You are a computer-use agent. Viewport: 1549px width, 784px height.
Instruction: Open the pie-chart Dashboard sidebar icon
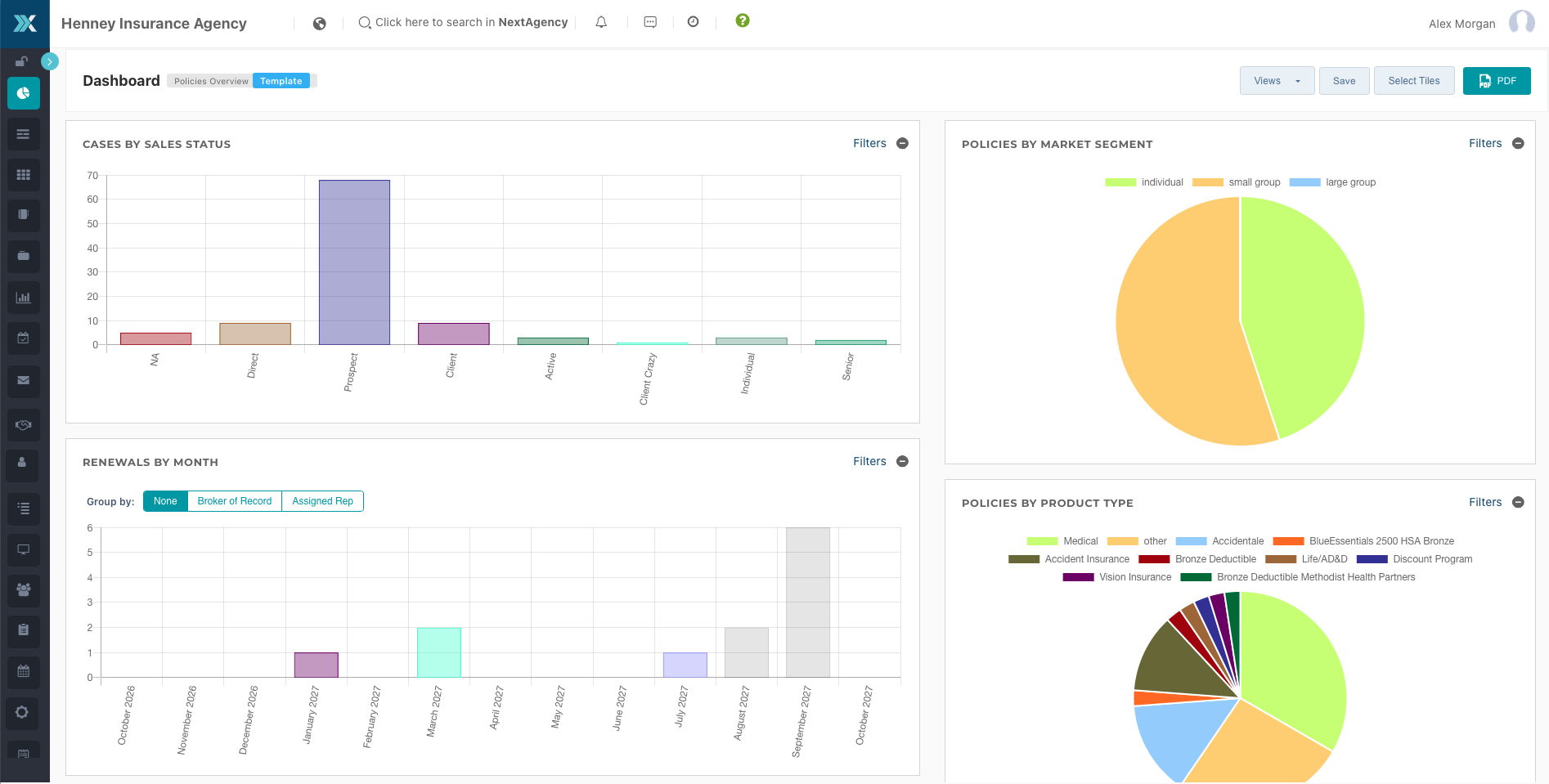pyautogui.click(x=24, y=93)
